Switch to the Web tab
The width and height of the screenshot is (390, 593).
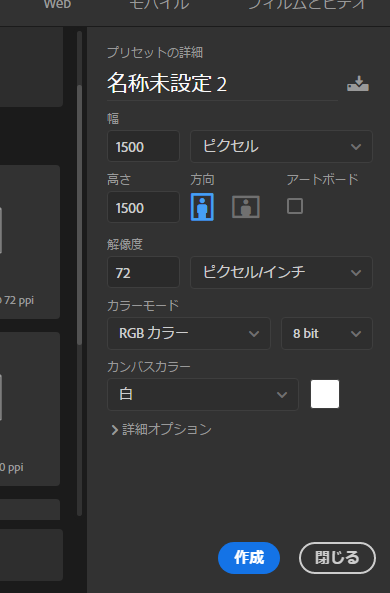point(57,5)
